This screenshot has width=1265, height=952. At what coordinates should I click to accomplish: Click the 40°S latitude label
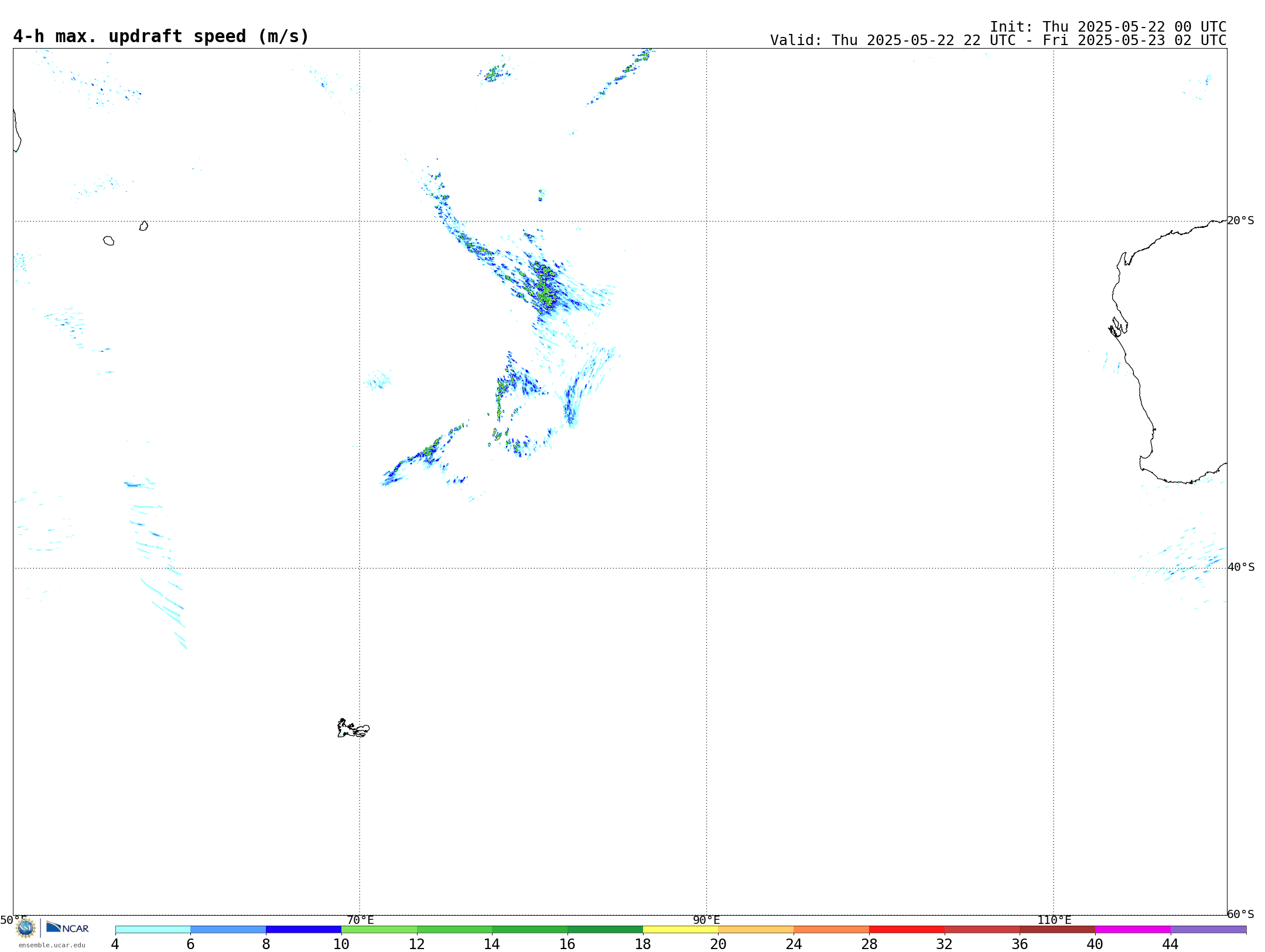point(1241,567)
